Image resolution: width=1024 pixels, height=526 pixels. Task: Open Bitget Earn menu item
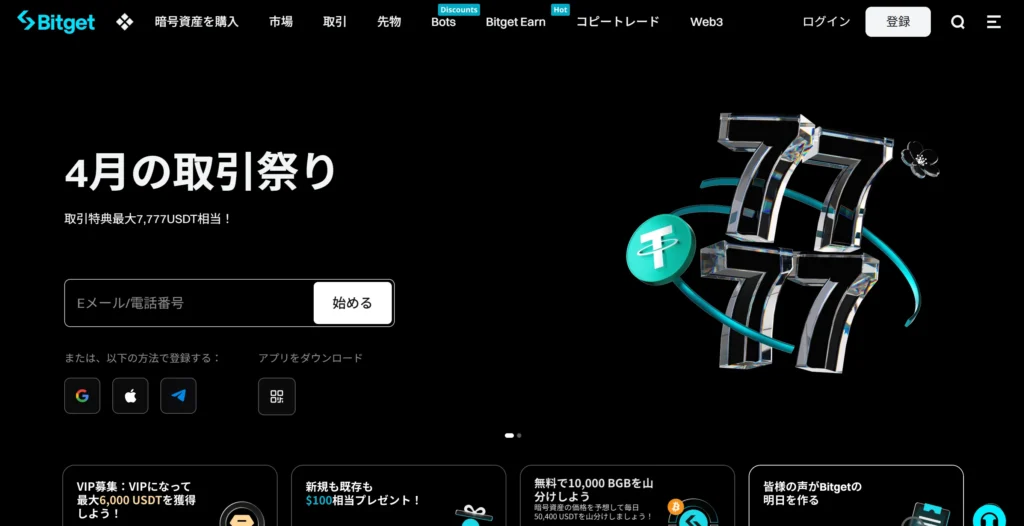click(515, 22)
